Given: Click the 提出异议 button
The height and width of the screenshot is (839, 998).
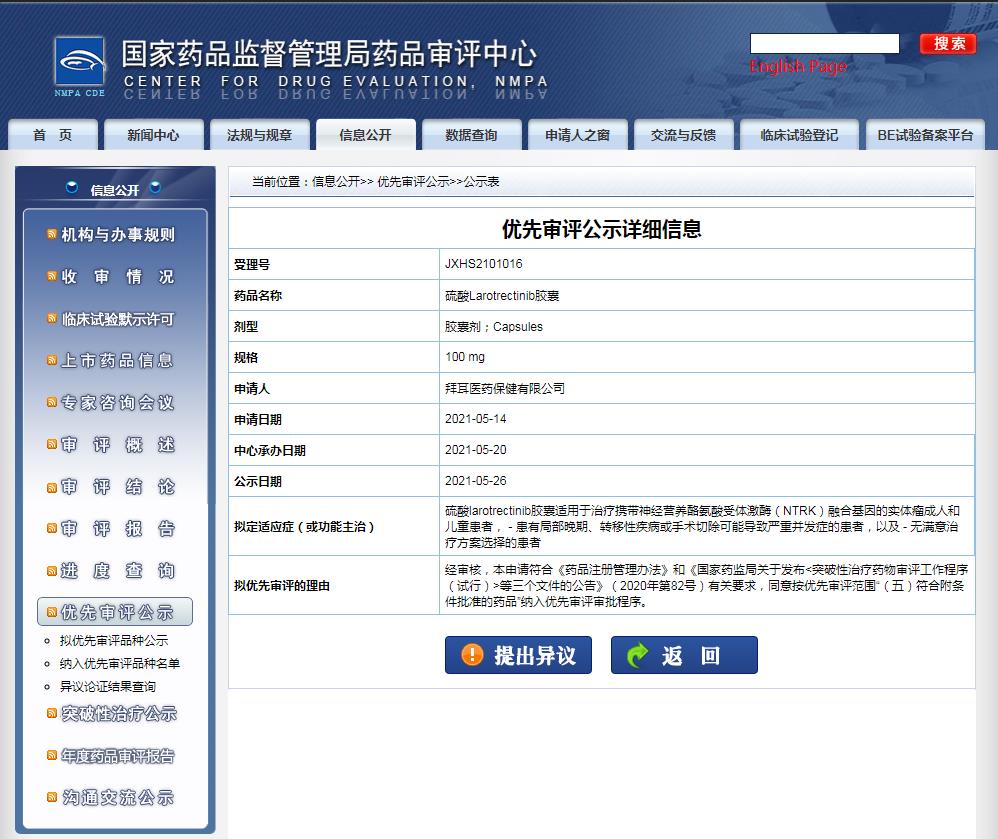Looking at the screenshot, I should [518, 654].
